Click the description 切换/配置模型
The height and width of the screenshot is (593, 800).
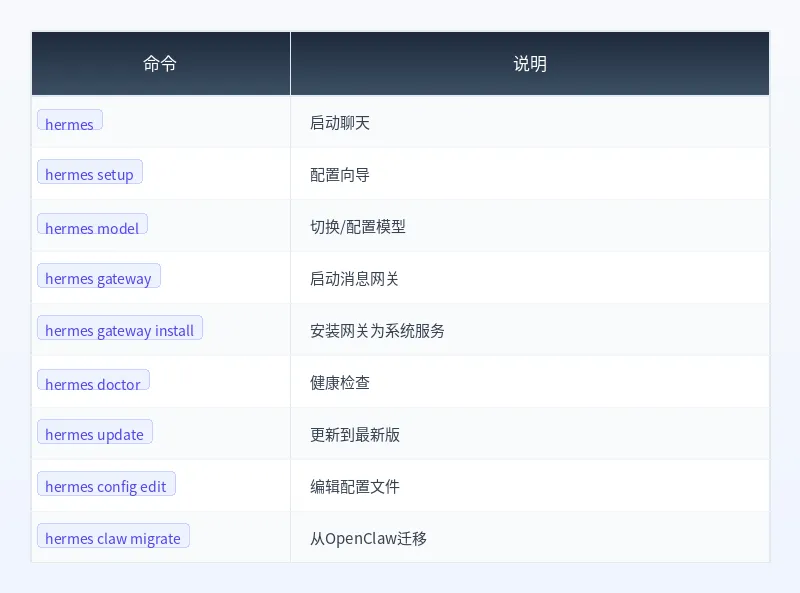coord(358,227)
